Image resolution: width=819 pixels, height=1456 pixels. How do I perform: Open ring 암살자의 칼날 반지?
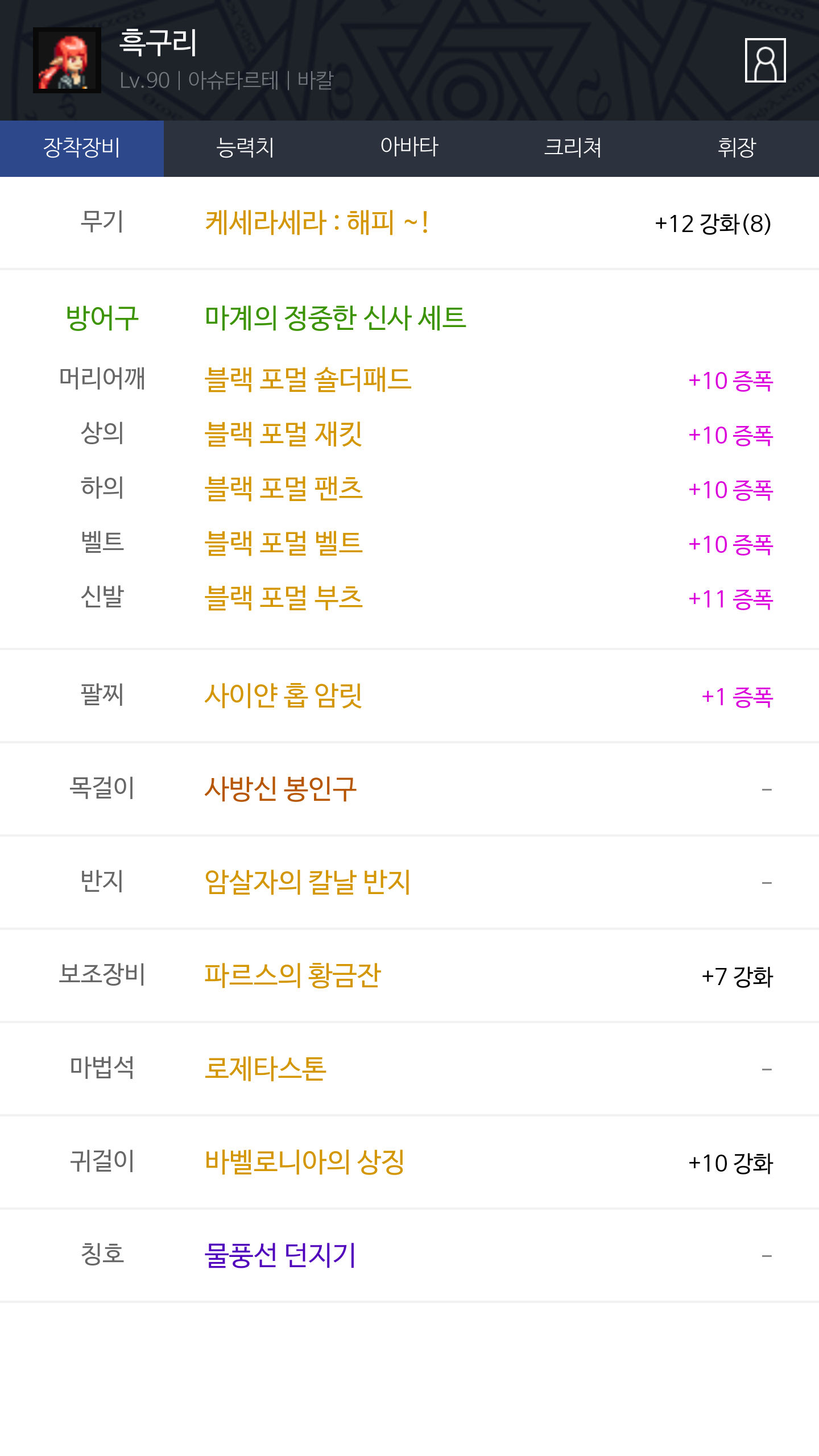pyautogui.click(x=308, y=882)
